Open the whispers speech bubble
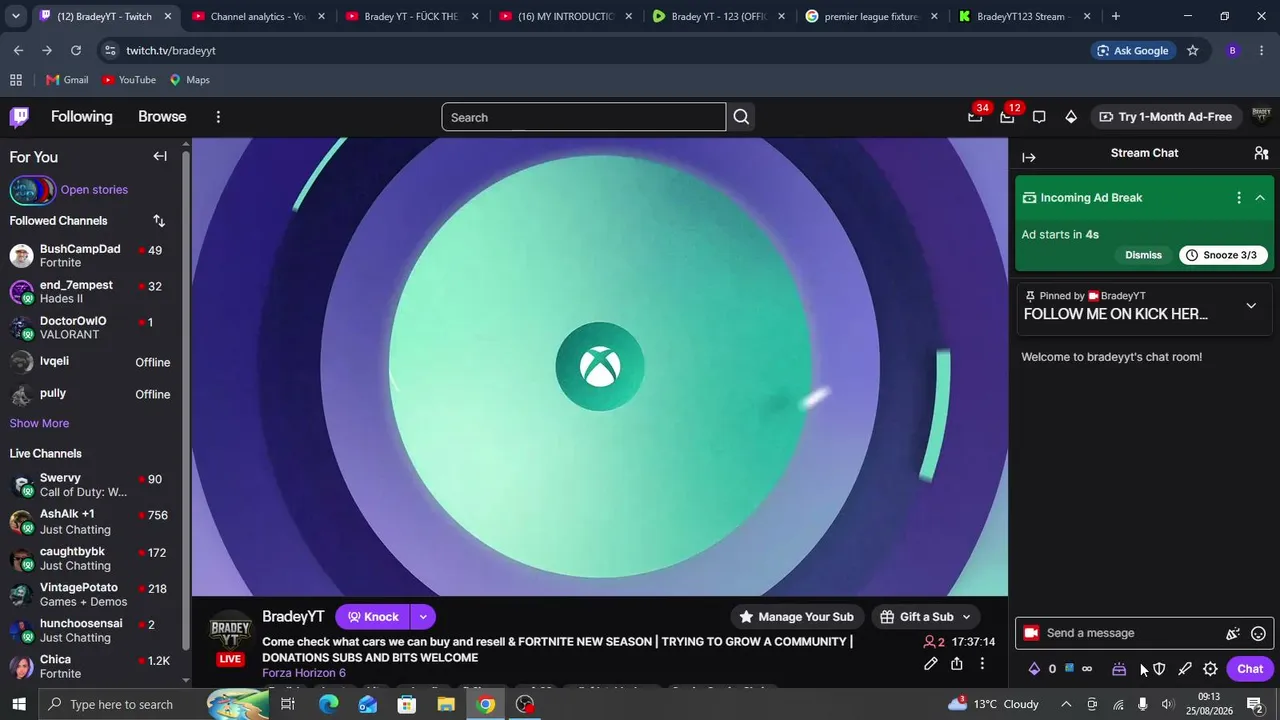The width and height of the screenshot is (1280, 720). click(1039, 117)
